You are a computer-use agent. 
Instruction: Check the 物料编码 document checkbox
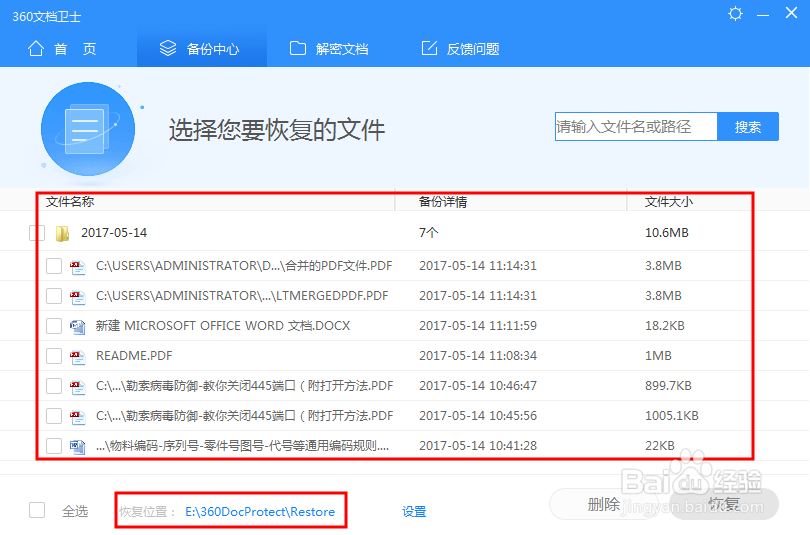54,446
